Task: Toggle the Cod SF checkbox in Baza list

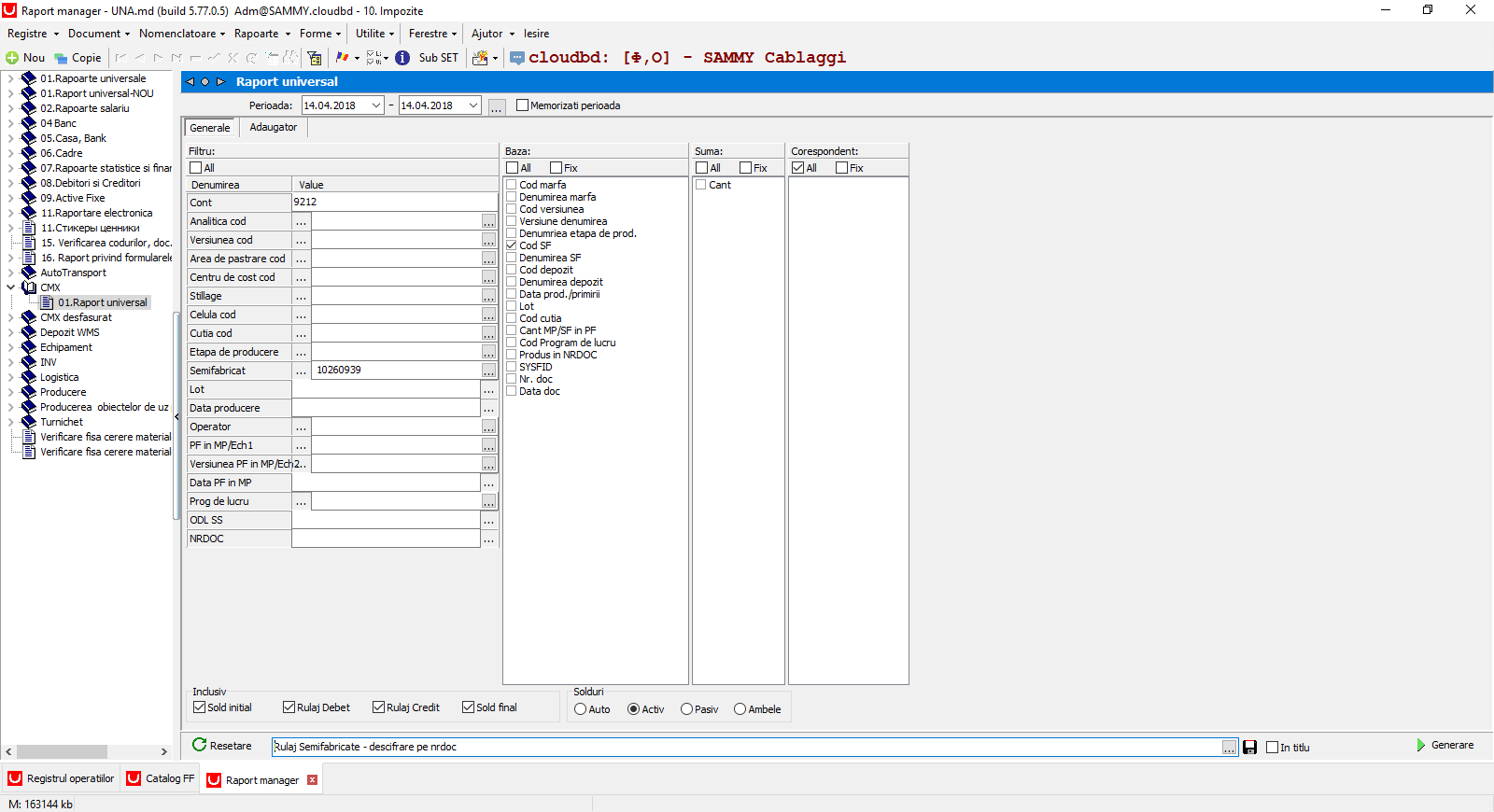Action: click(512, 245)
